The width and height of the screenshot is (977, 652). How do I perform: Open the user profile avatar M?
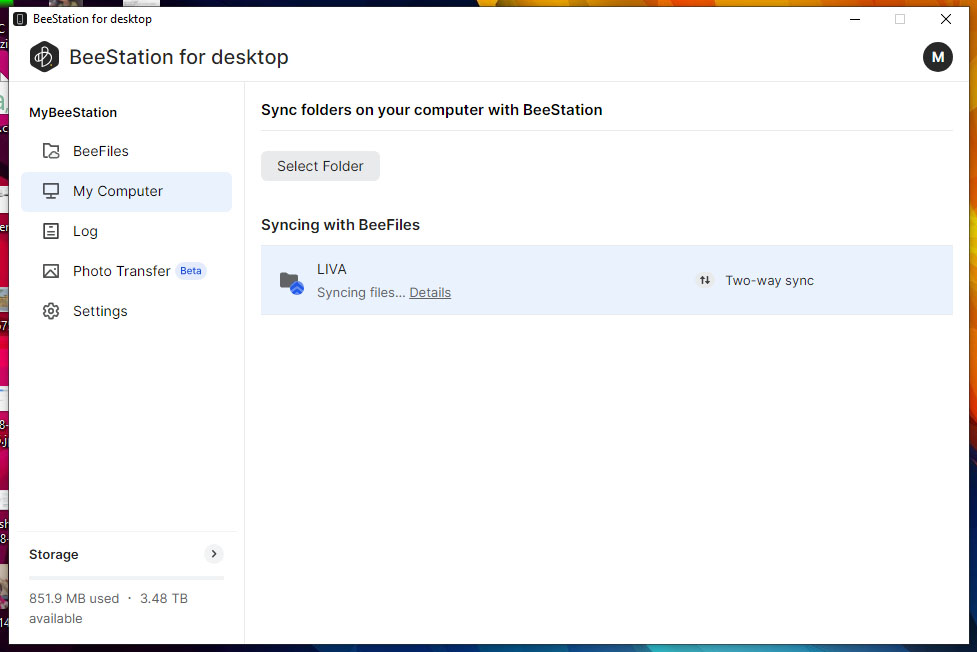pyautogui.click(x=937, y=57)
